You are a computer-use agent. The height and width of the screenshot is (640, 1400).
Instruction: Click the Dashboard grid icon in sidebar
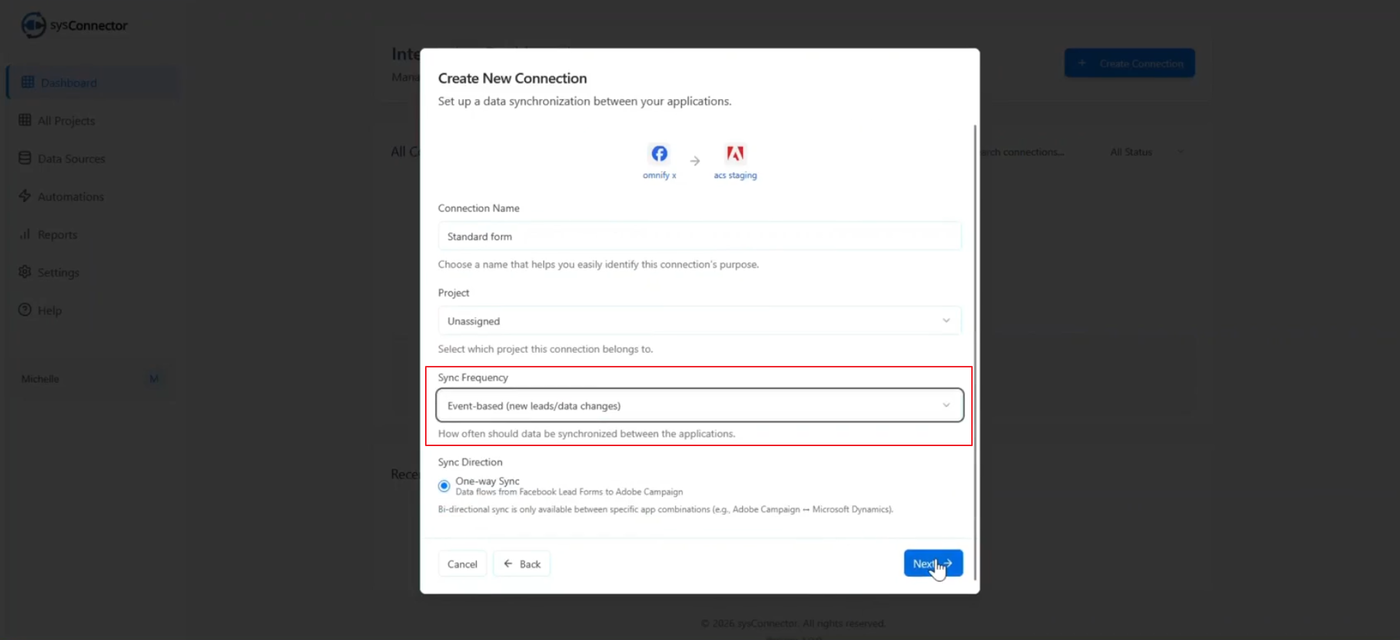click(x=28, y=83)
